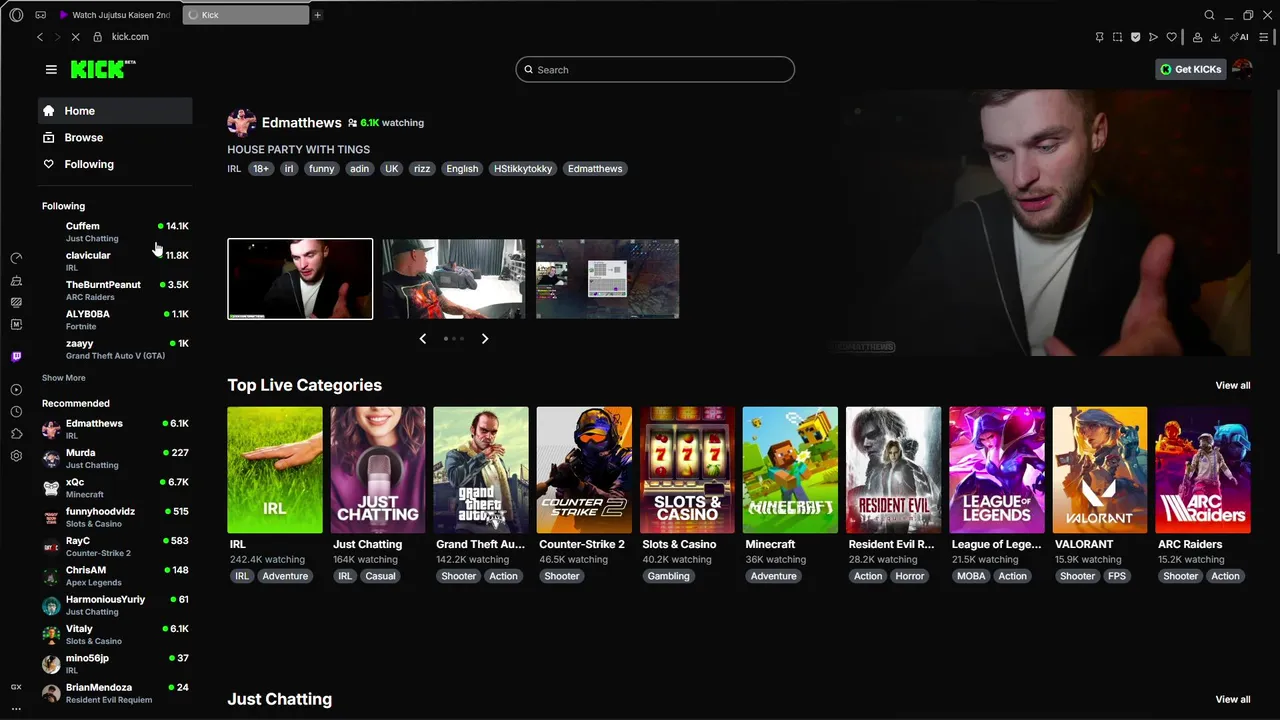1280x720 pixels.
Task: Open the AI assistant button
Action: [1240, 37]
